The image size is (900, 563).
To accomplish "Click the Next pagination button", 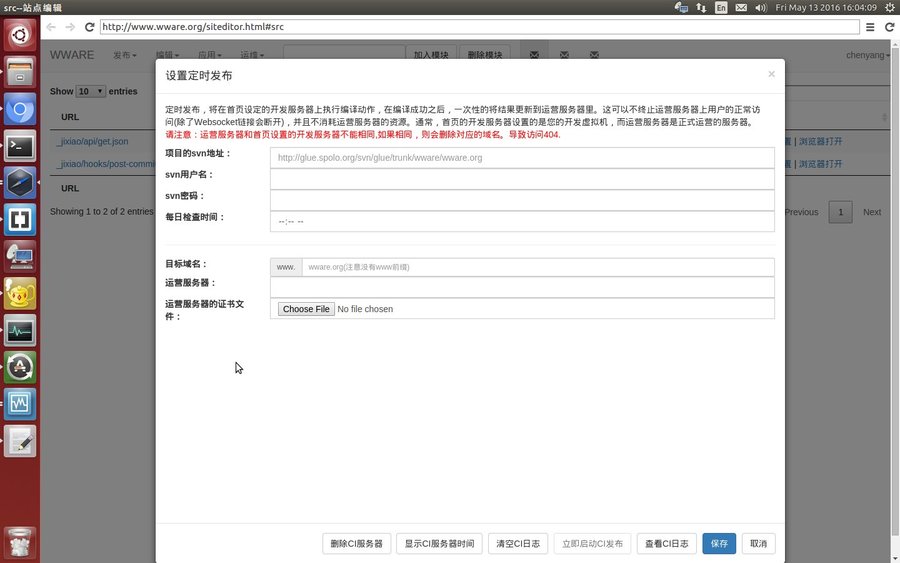I will click(872, 212).
